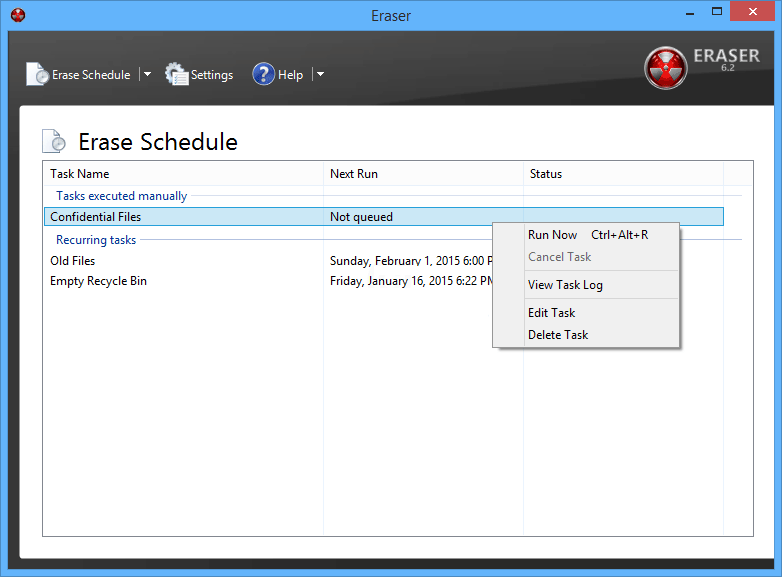Click the Erase Schedule toolbar icon
Image resolution: width=782 pixels, height=577 pixels.
[x=38, y=74]
